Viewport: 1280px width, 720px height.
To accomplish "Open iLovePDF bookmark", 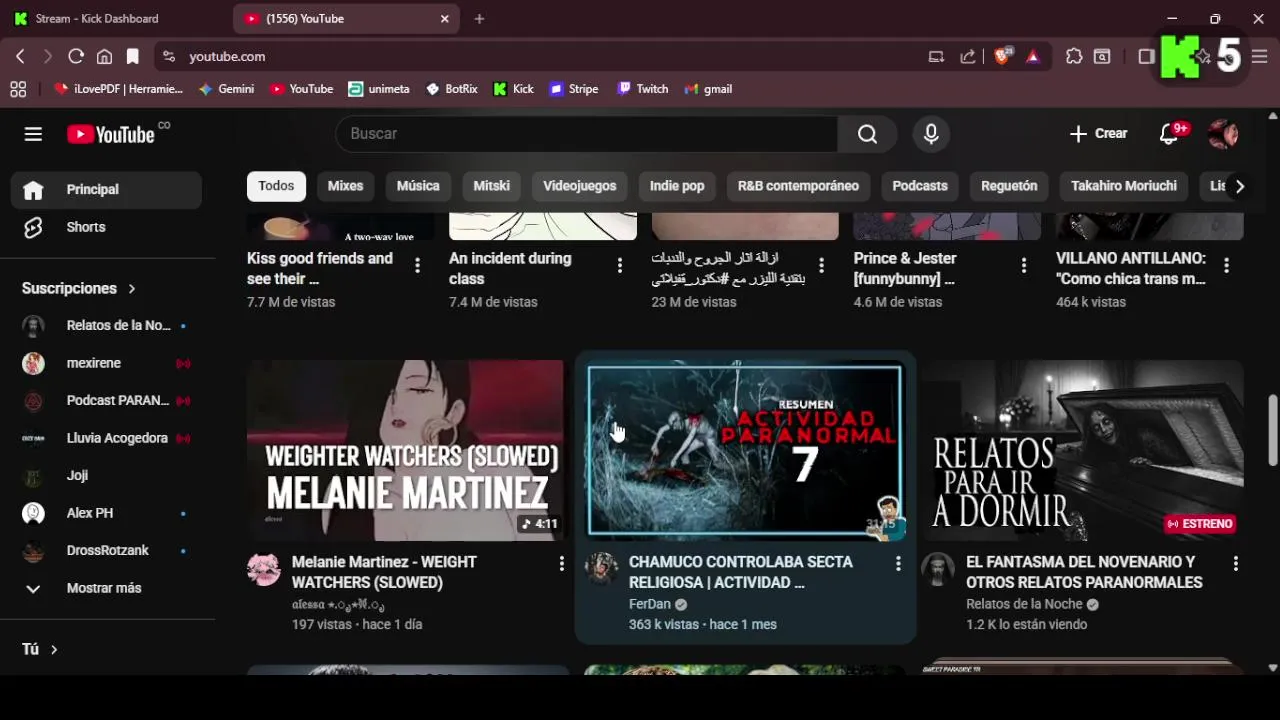I will click(x=118, y=89).
